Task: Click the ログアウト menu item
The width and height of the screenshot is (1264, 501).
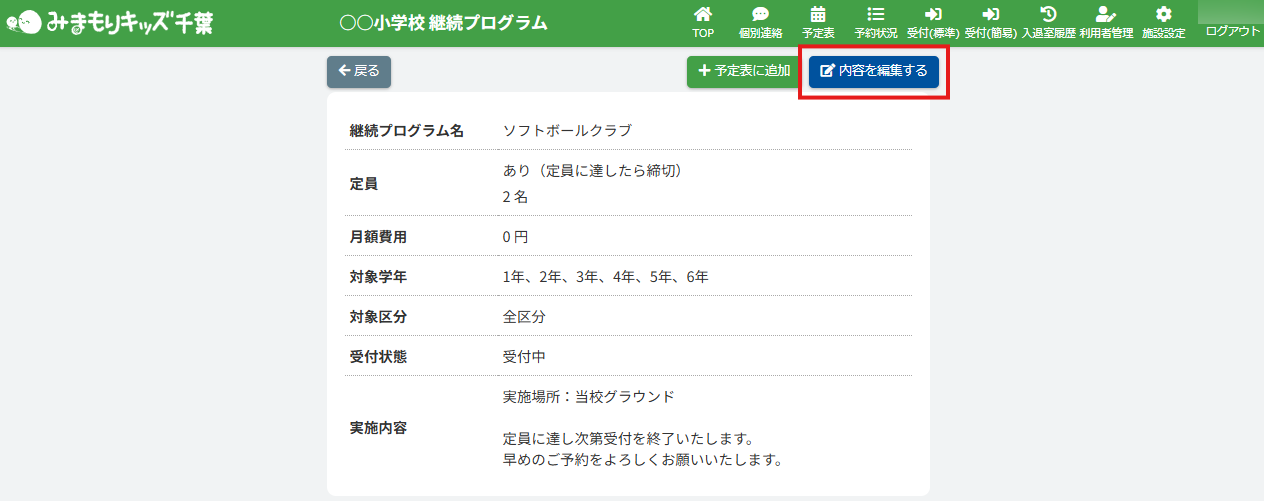Action: [x=1232, y=31]
